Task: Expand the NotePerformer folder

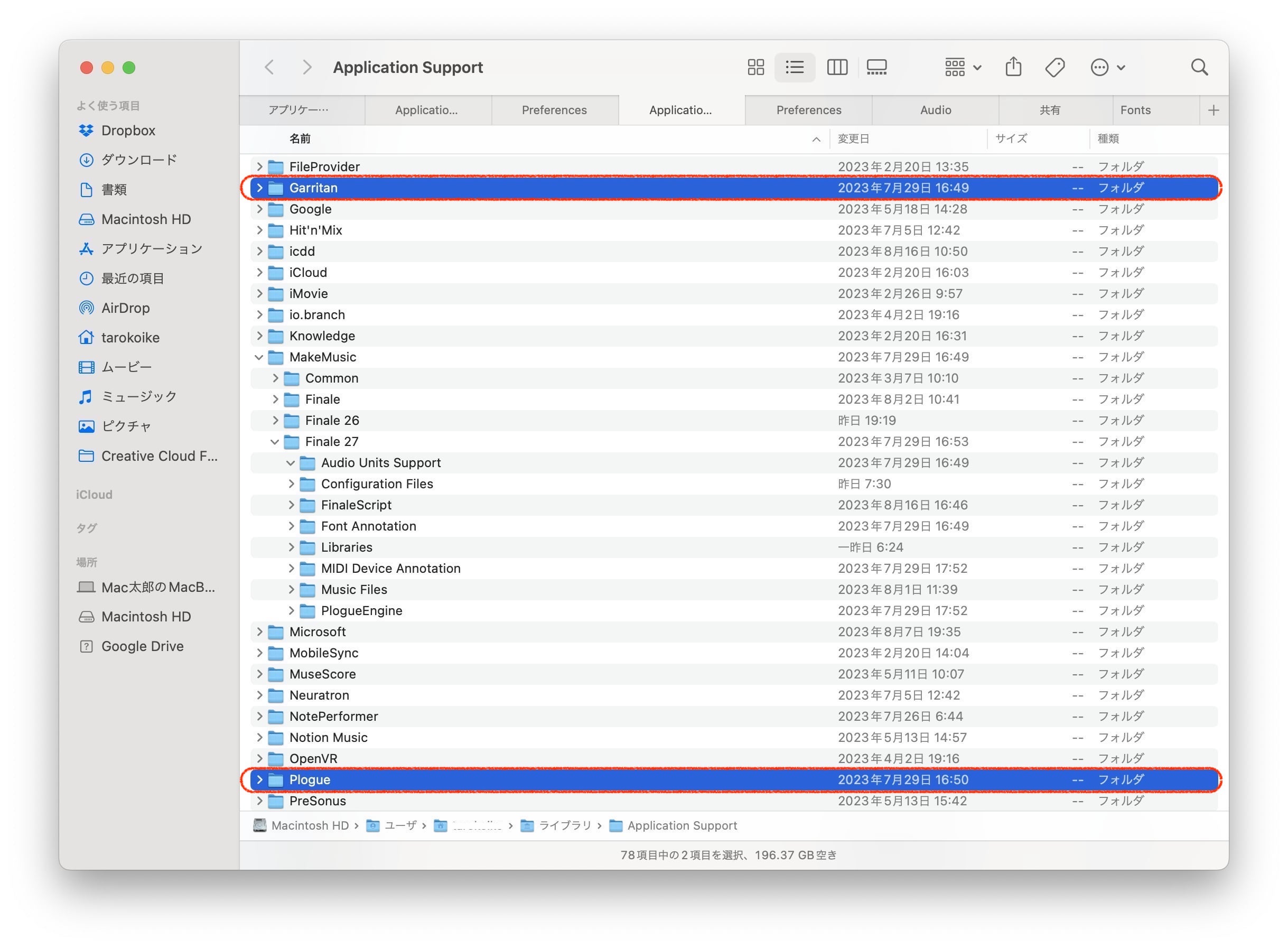Action: tap(259, 717)
